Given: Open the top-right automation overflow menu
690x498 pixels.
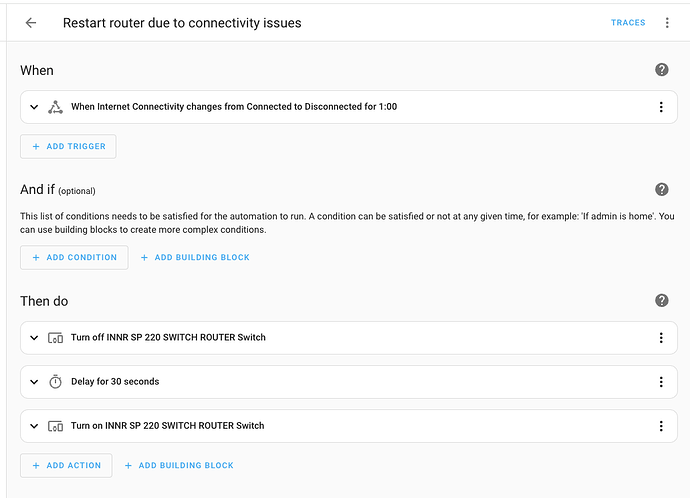Looking at the screenshot, I should [667, 23].
